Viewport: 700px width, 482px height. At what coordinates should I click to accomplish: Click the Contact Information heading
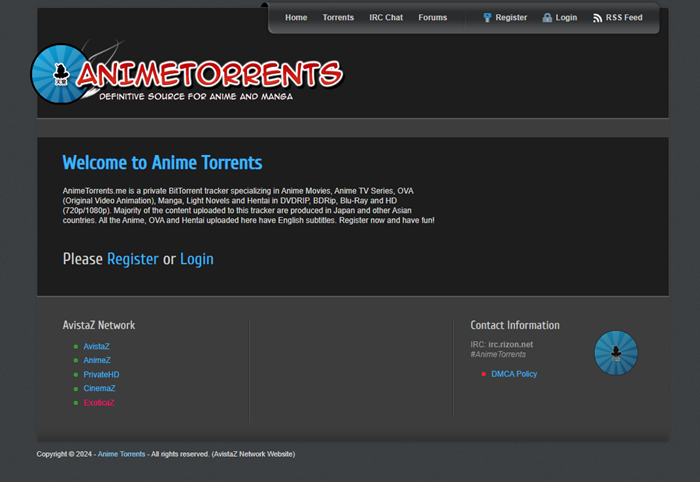click(x=515, y=325)
